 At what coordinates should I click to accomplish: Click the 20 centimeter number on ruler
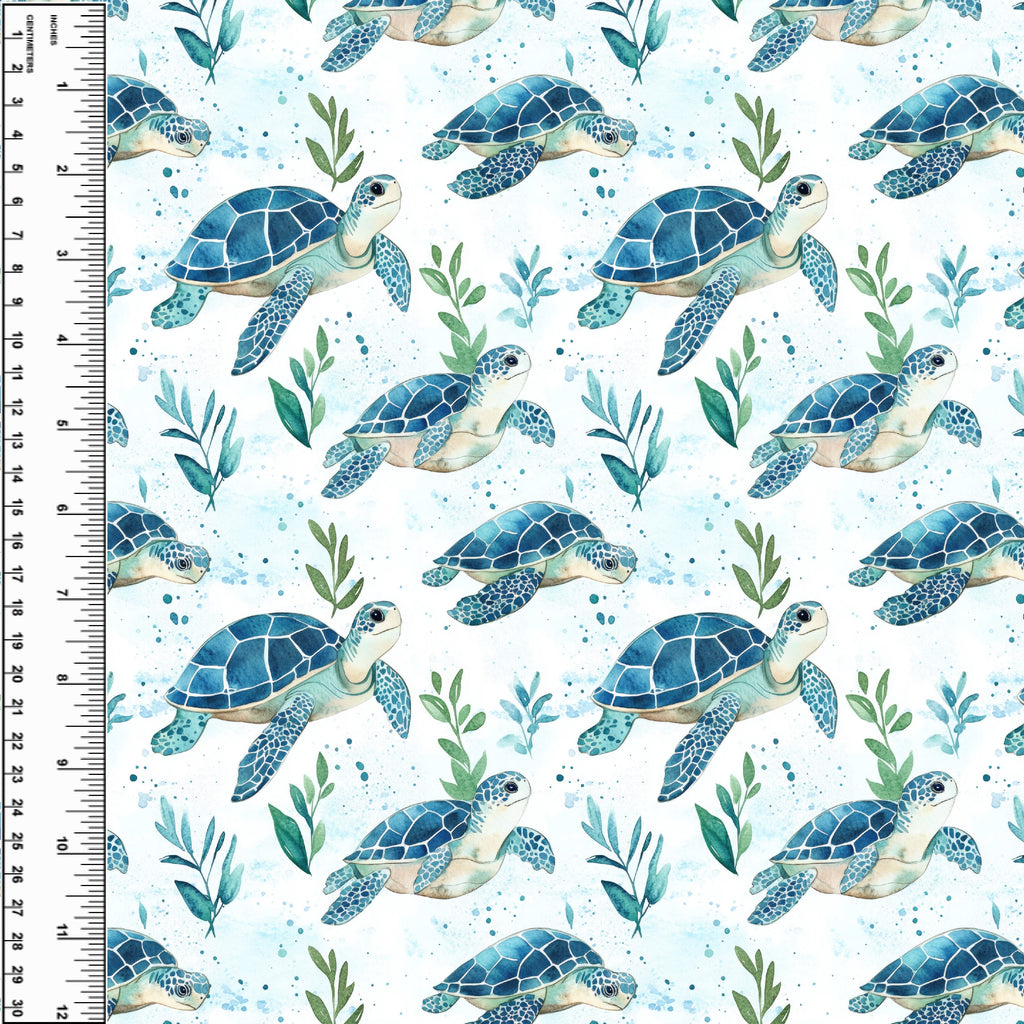pyautogui.click(x=18, y=678)
